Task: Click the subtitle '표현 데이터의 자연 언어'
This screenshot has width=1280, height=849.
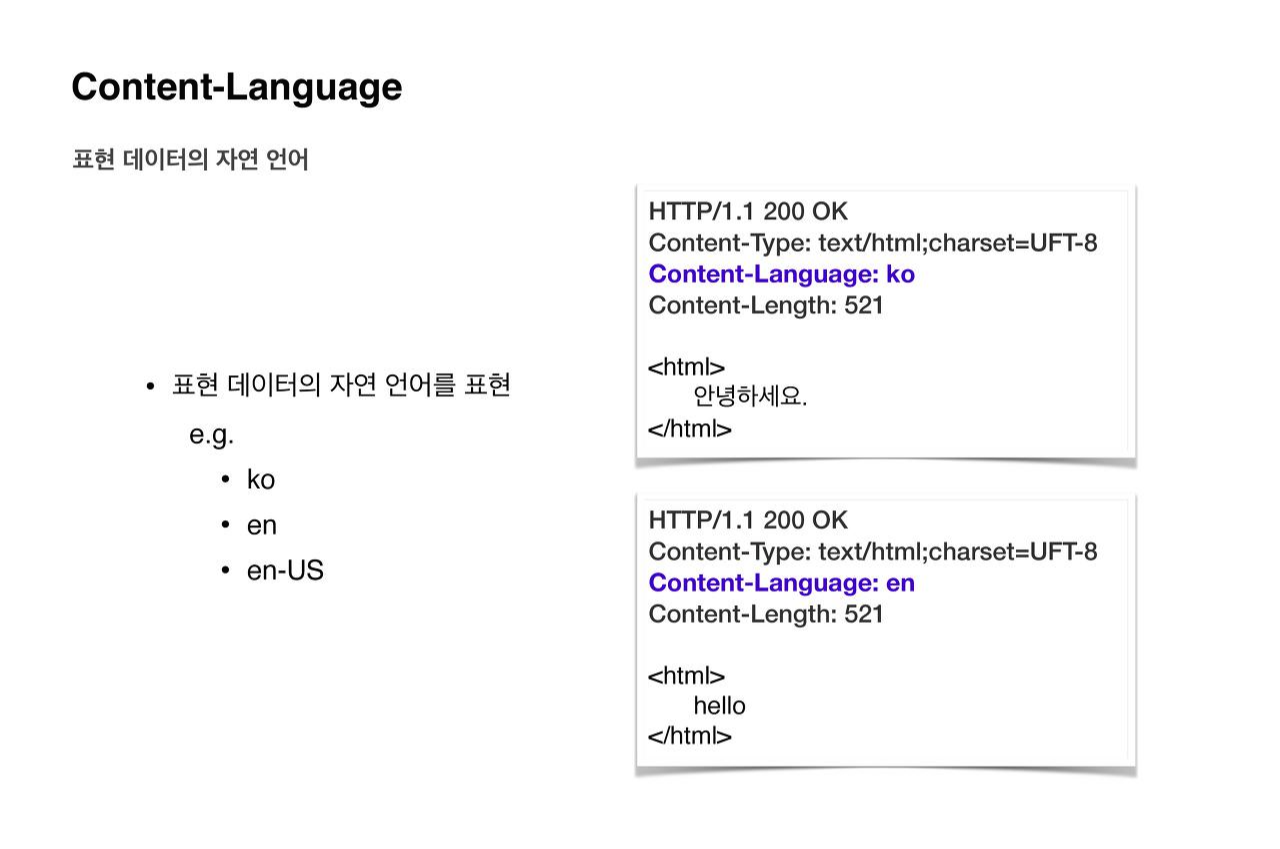Action: [190, 160]
